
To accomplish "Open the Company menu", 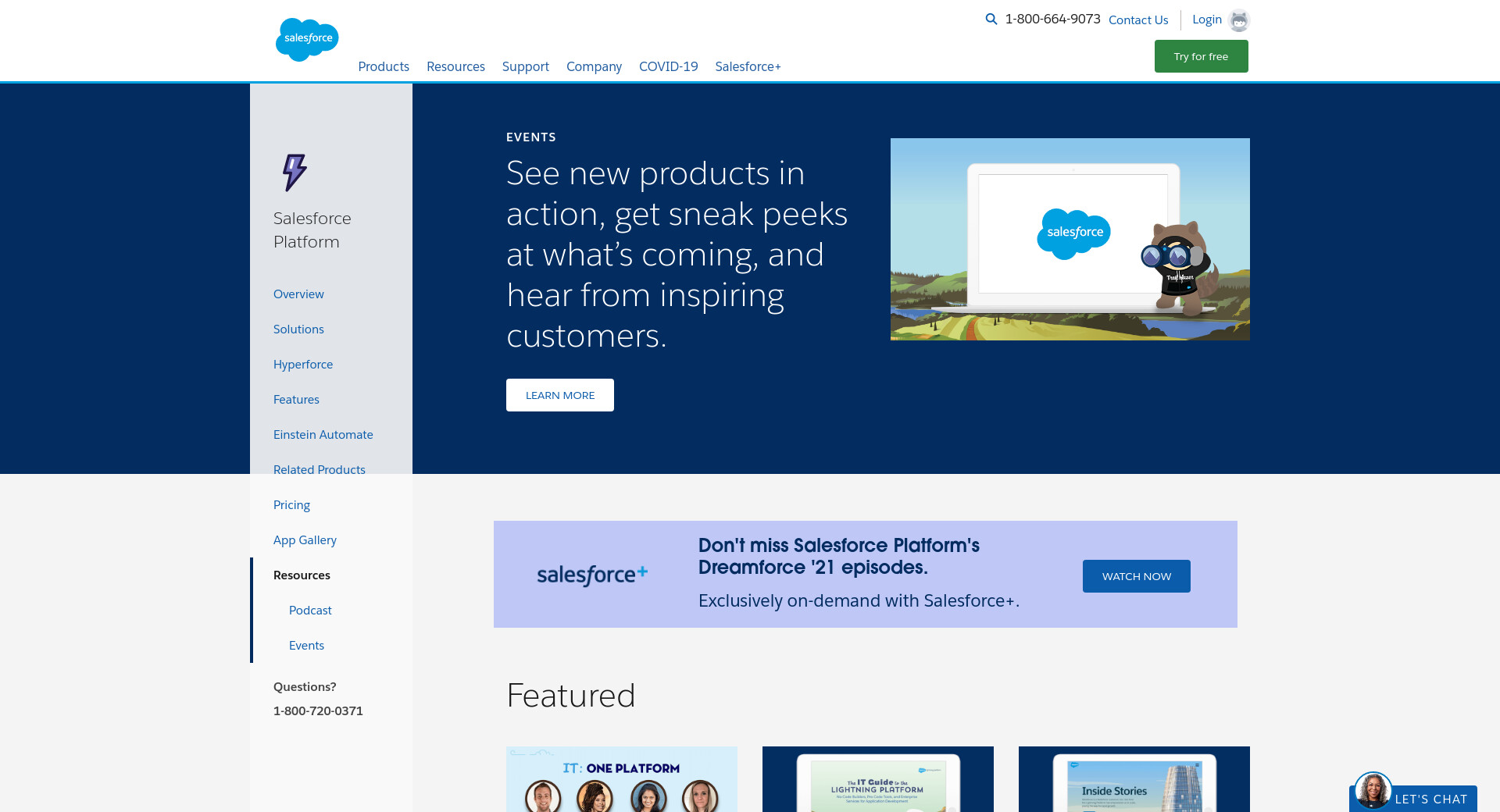I will click(594, 66).
